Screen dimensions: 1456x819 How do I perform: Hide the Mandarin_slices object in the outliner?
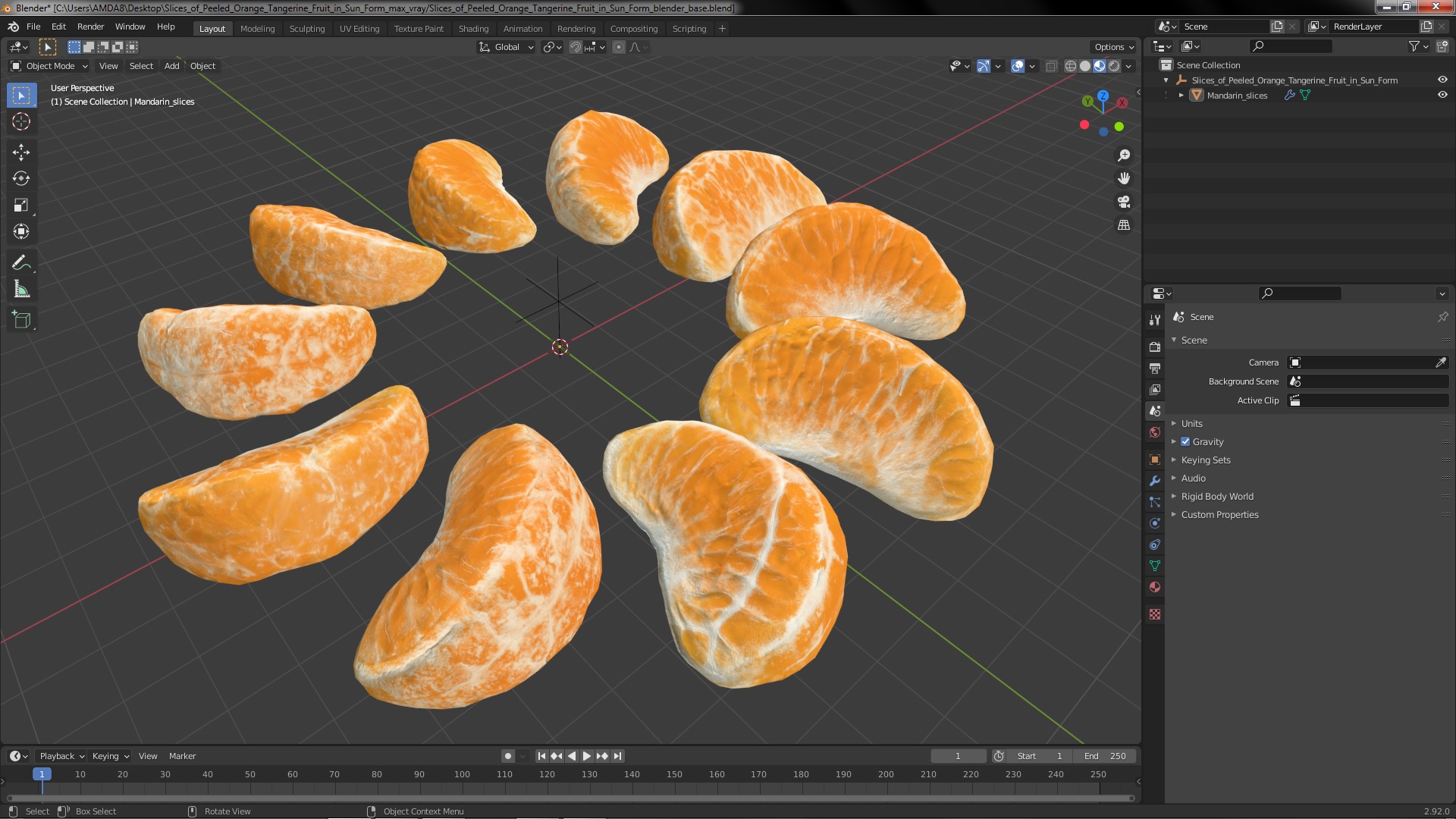click(1442, 96)
